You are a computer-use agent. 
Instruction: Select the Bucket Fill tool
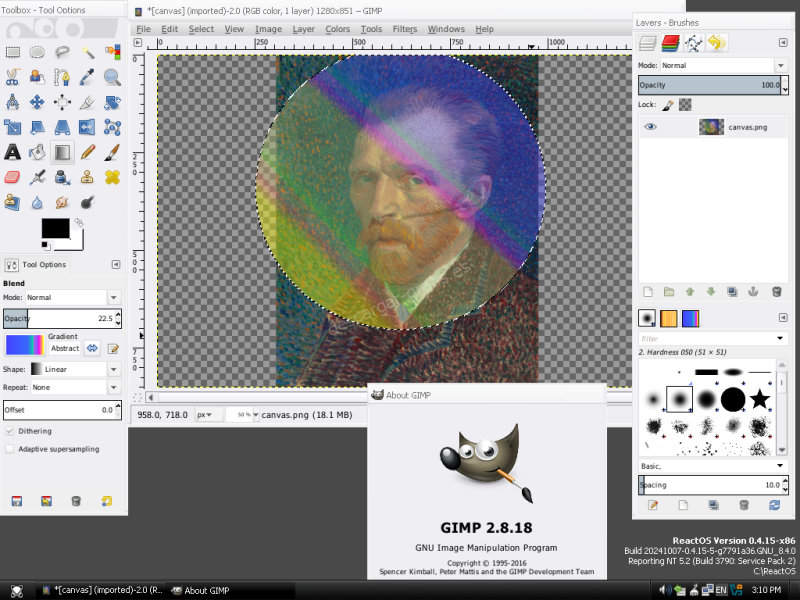coord(37,152)
